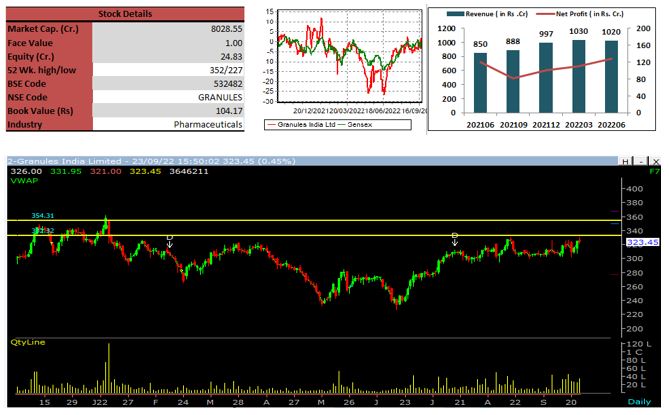The image size is (669, 415).
Task: Select the BSE Code value 532482
Action: pos(228,84)
